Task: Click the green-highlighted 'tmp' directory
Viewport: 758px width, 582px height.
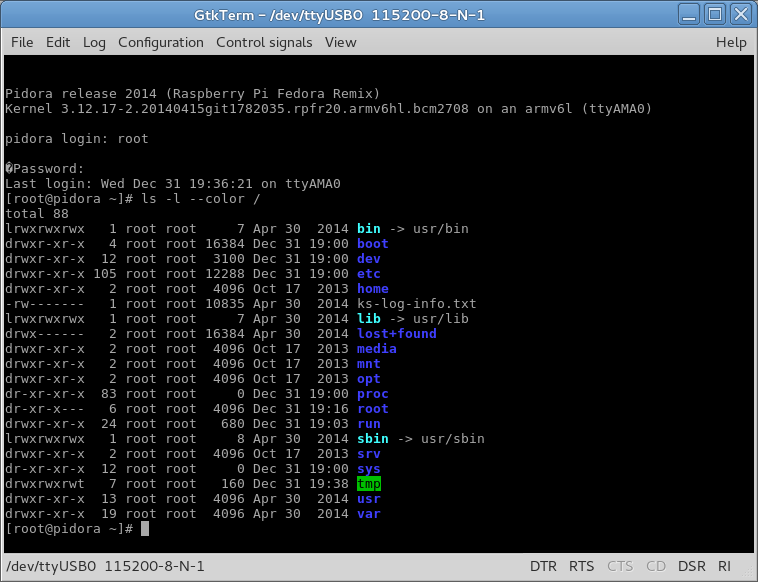Action: tap(368, 483)
